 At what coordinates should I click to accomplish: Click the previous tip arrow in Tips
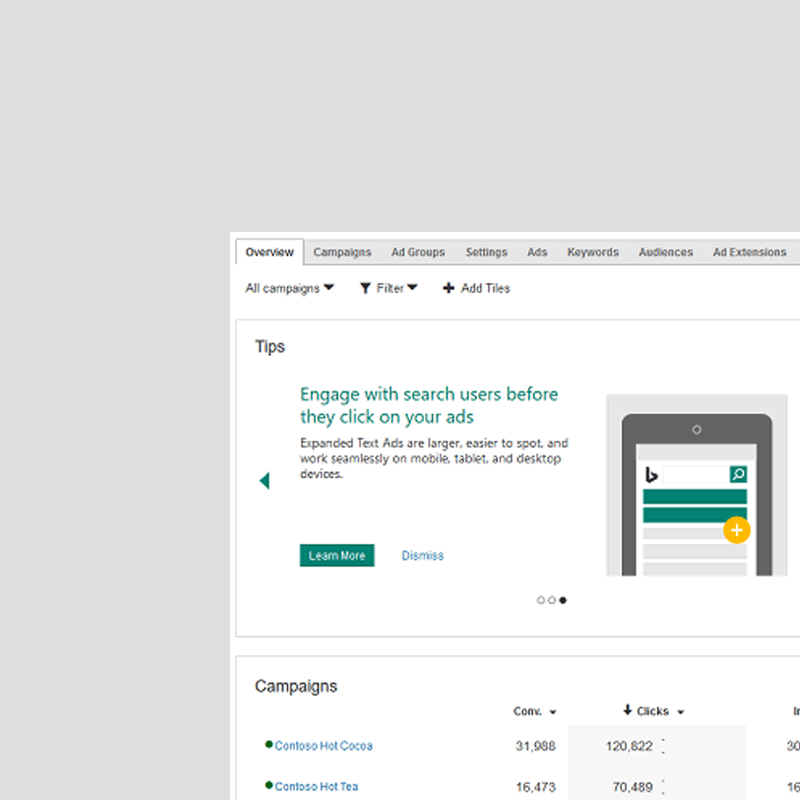coord(264,481)
